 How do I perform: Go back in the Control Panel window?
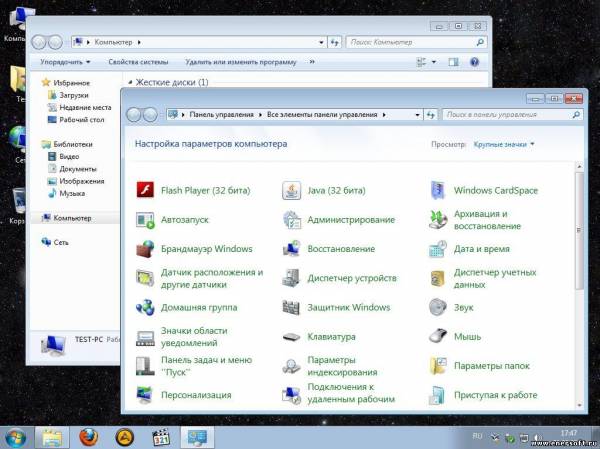point(134,114)
